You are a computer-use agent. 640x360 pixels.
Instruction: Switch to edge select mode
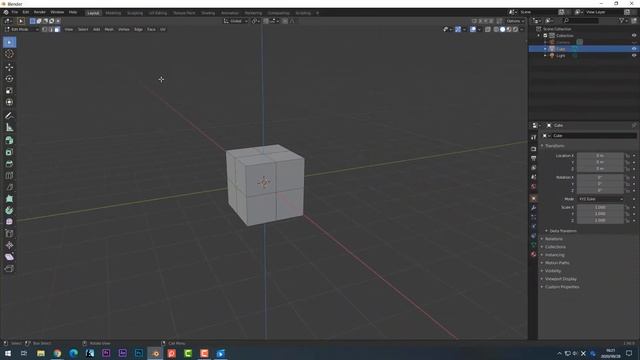pyautogui.click(x=51, y=29)
